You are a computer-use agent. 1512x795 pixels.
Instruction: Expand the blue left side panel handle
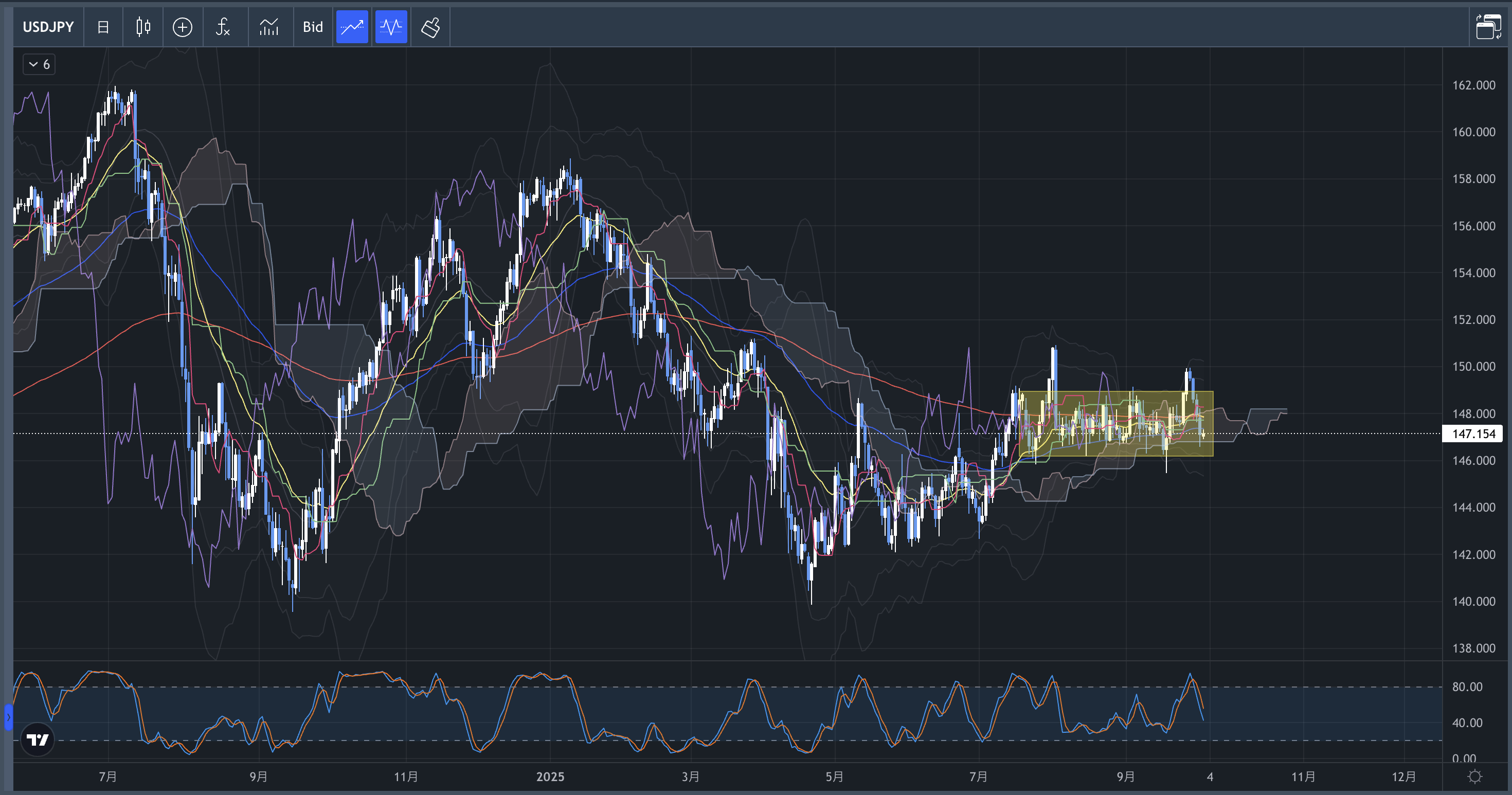pyautogui.click(x=8, y=717)
